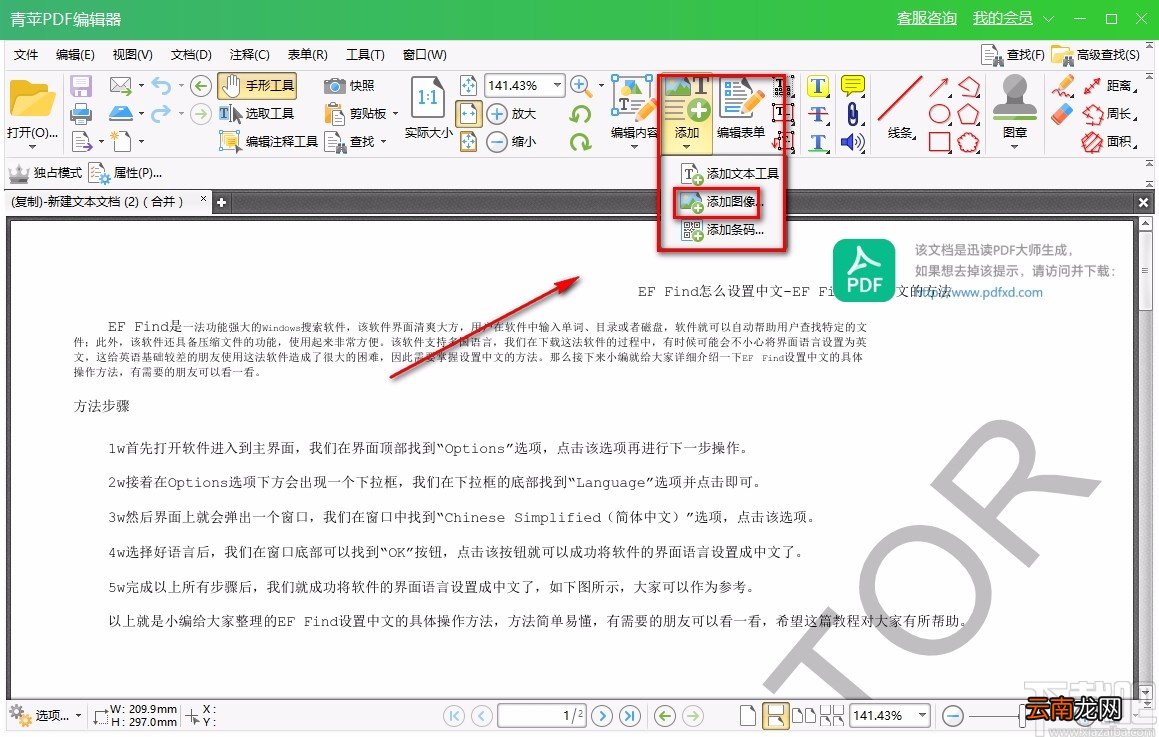1159x737 pixels.
Task: Close the (复制)-新建文本文档 tab
Action: [x=203, y=199]
